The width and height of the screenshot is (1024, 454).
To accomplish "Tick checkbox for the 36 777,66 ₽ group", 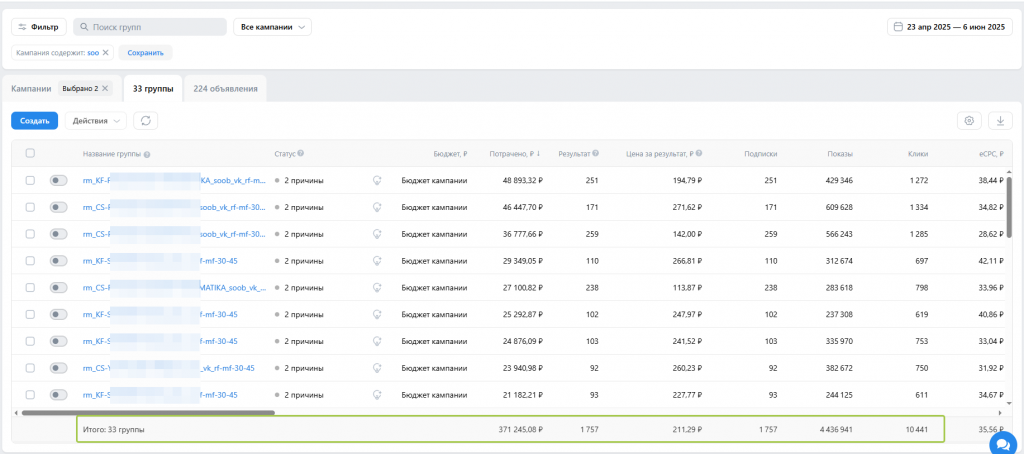I will tap(30, 234).
